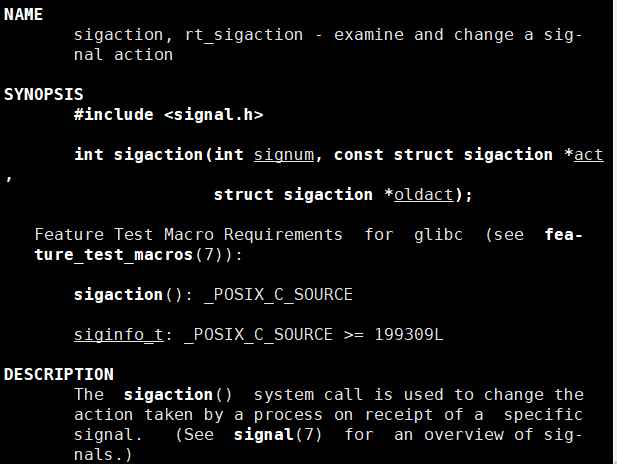617x464 pixels.
Task: Click the 199309L value
Action: 408,334
